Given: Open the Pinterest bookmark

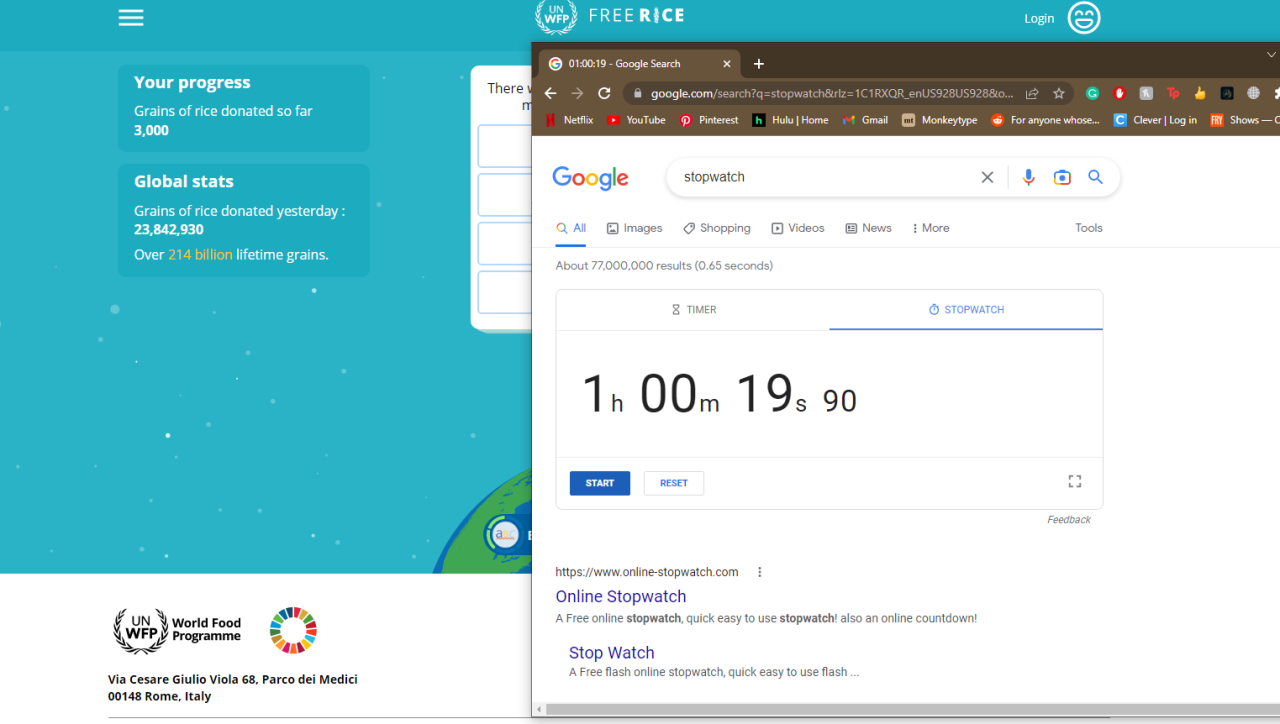Looking at the screenshot, I should coord(709,120).
